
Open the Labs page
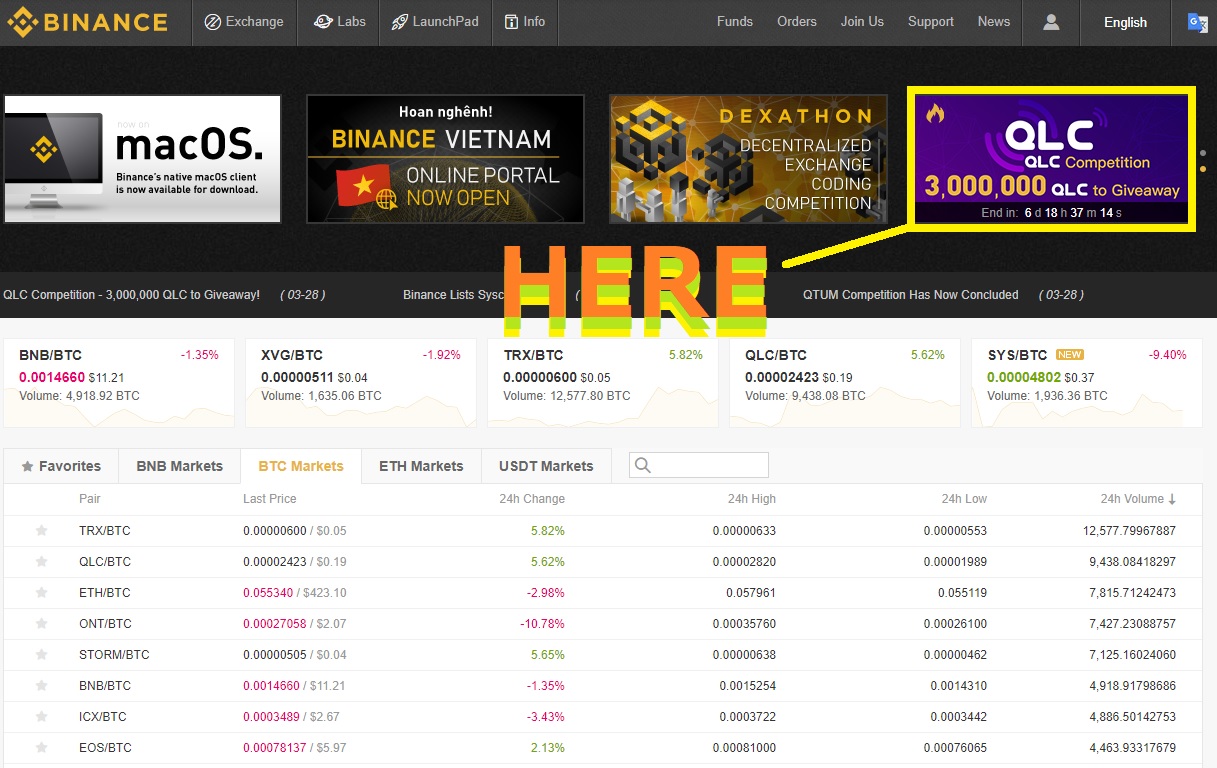339,22
